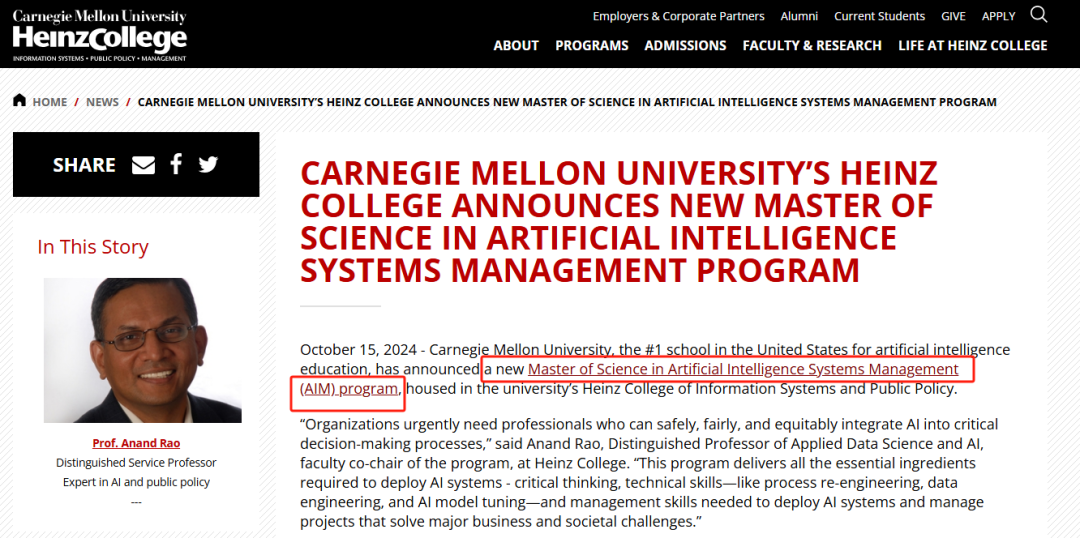Open the Current Students link
Screen dimensions: 1080x538
point(880,16)
